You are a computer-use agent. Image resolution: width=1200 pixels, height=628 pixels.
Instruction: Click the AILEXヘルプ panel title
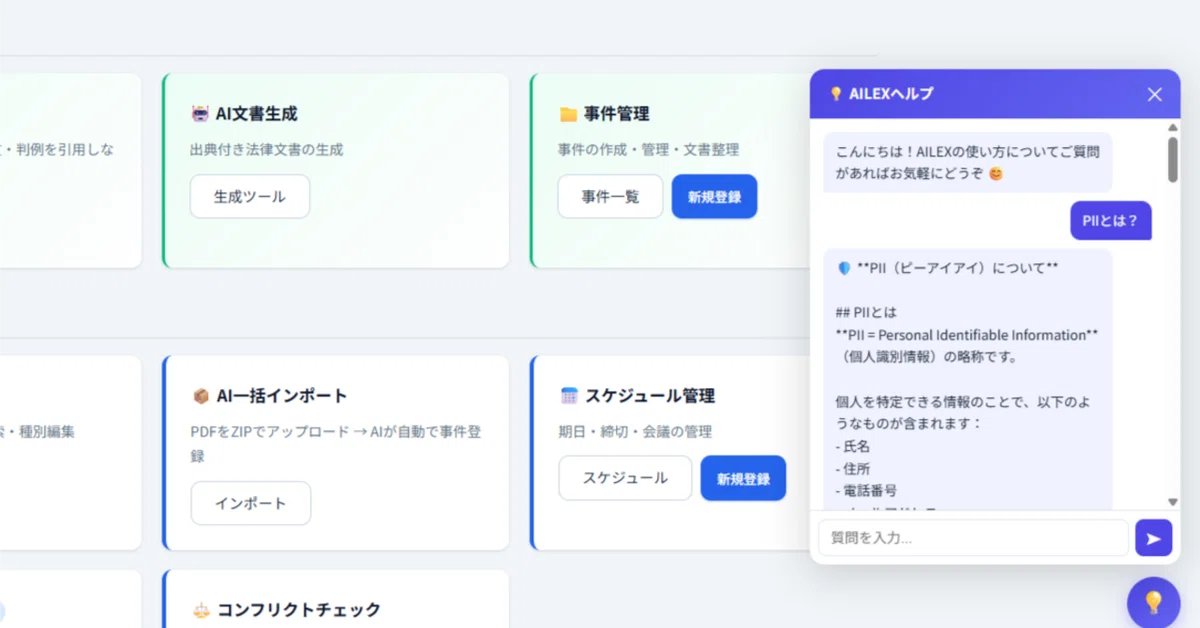tap(891, 94)
